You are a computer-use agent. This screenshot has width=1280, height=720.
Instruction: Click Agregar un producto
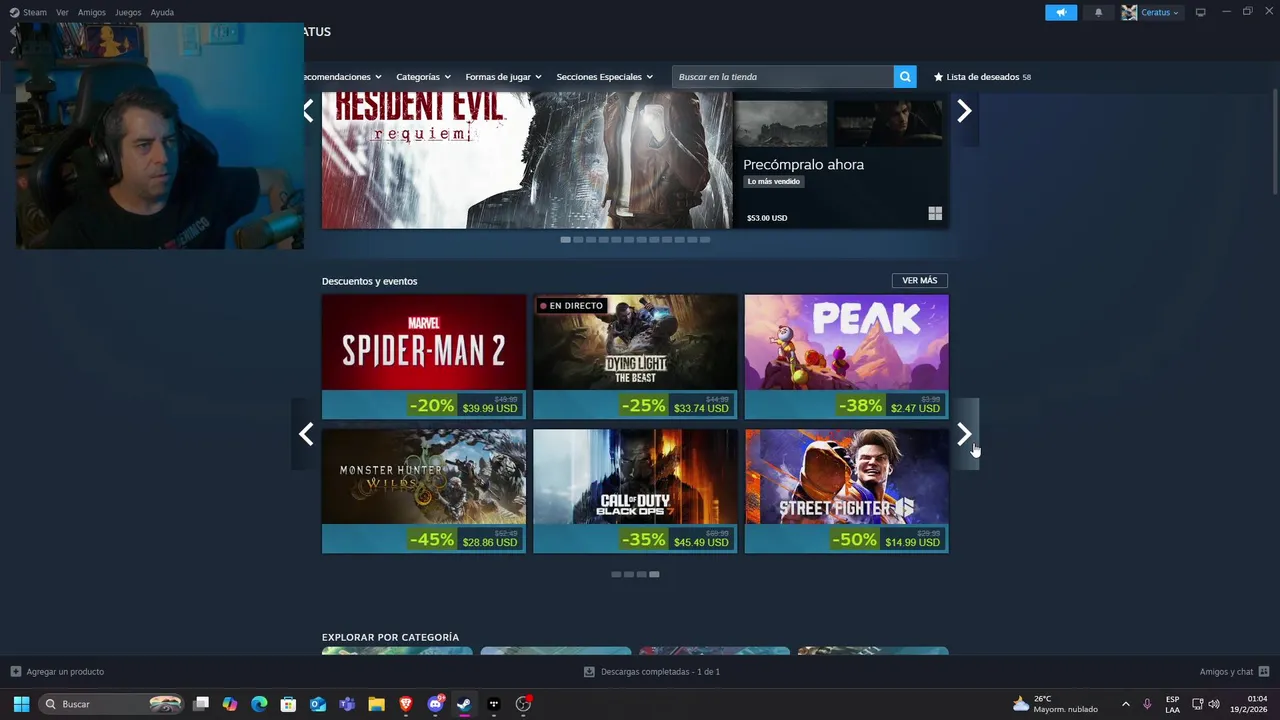pyautogui.click(x=57, y=672)
